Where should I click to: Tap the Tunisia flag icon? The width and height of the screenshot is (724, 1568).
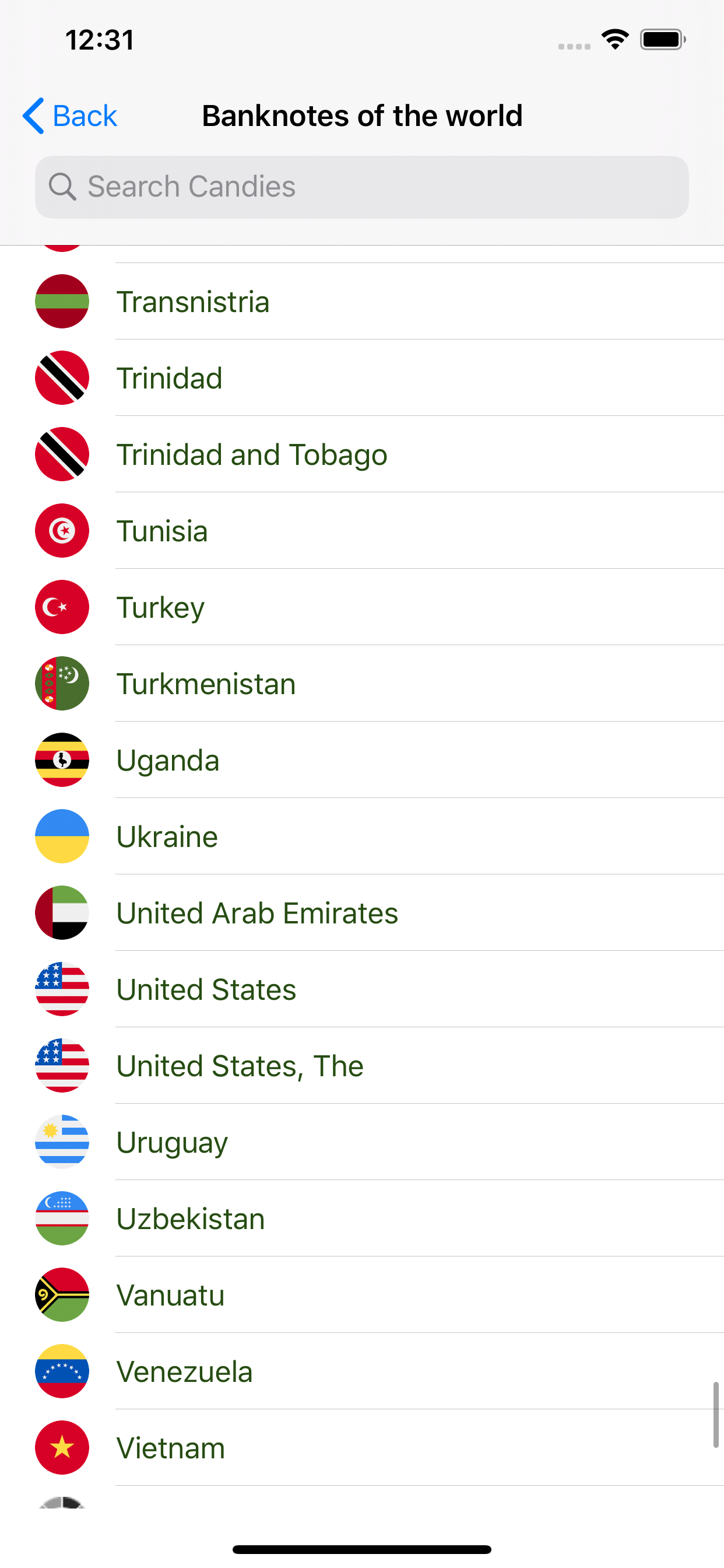pyautogui.click(x=62, y=531)
